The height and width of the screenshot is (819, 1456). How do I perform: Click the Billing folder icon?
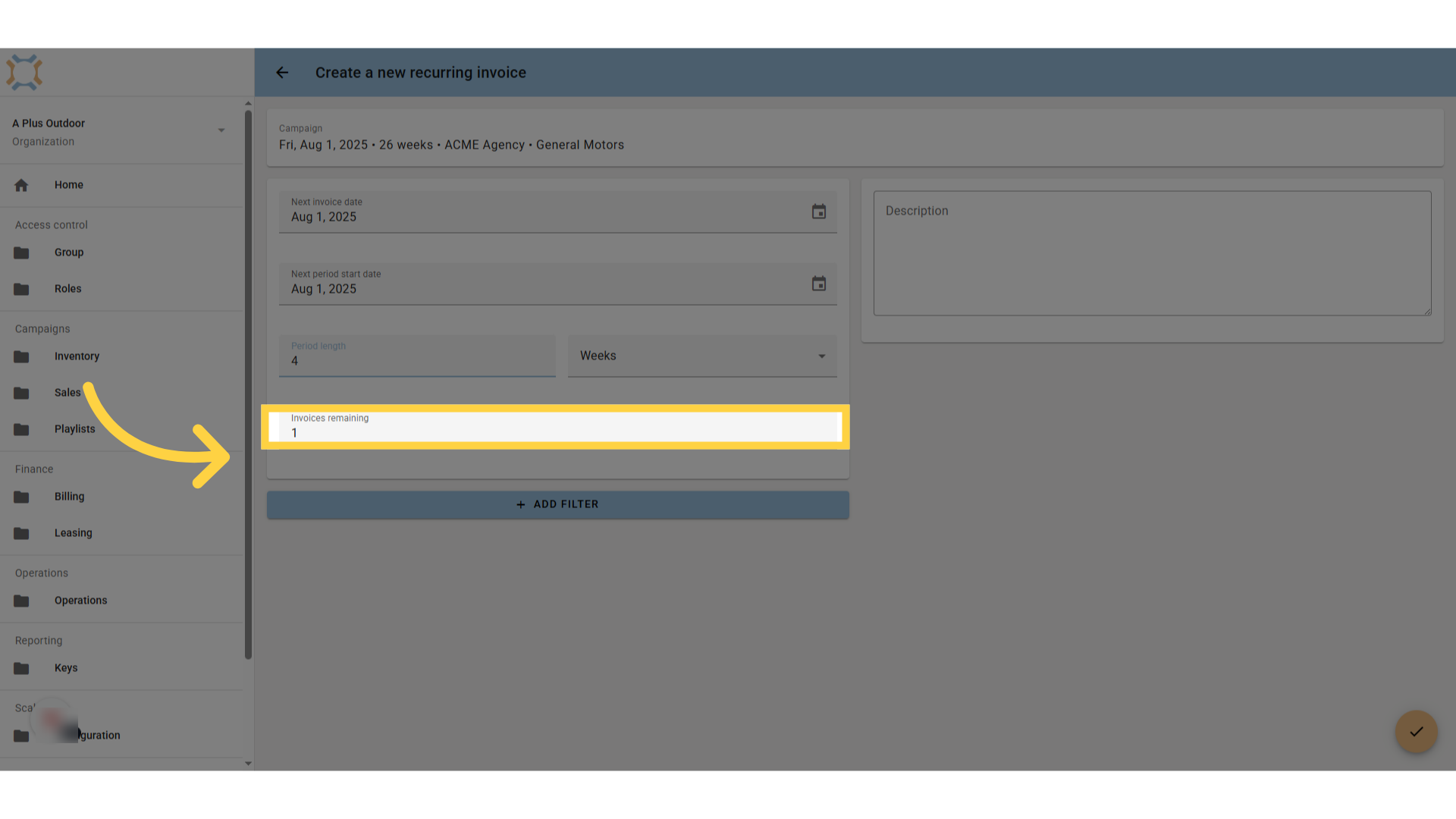click(x=21, y=497)
